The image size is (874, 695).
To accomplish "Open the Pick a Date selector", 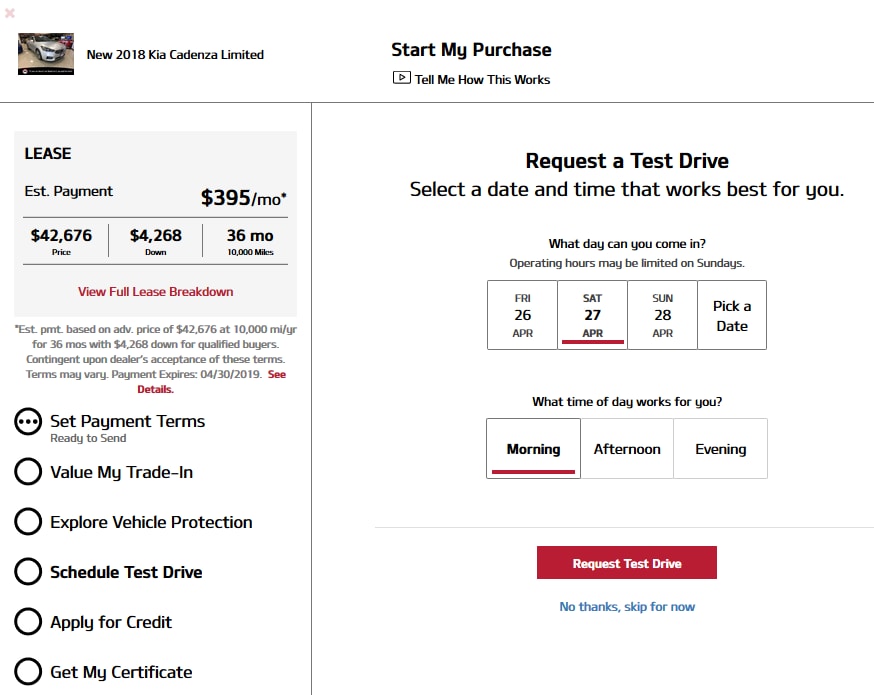I will click(x=732, y=315).
